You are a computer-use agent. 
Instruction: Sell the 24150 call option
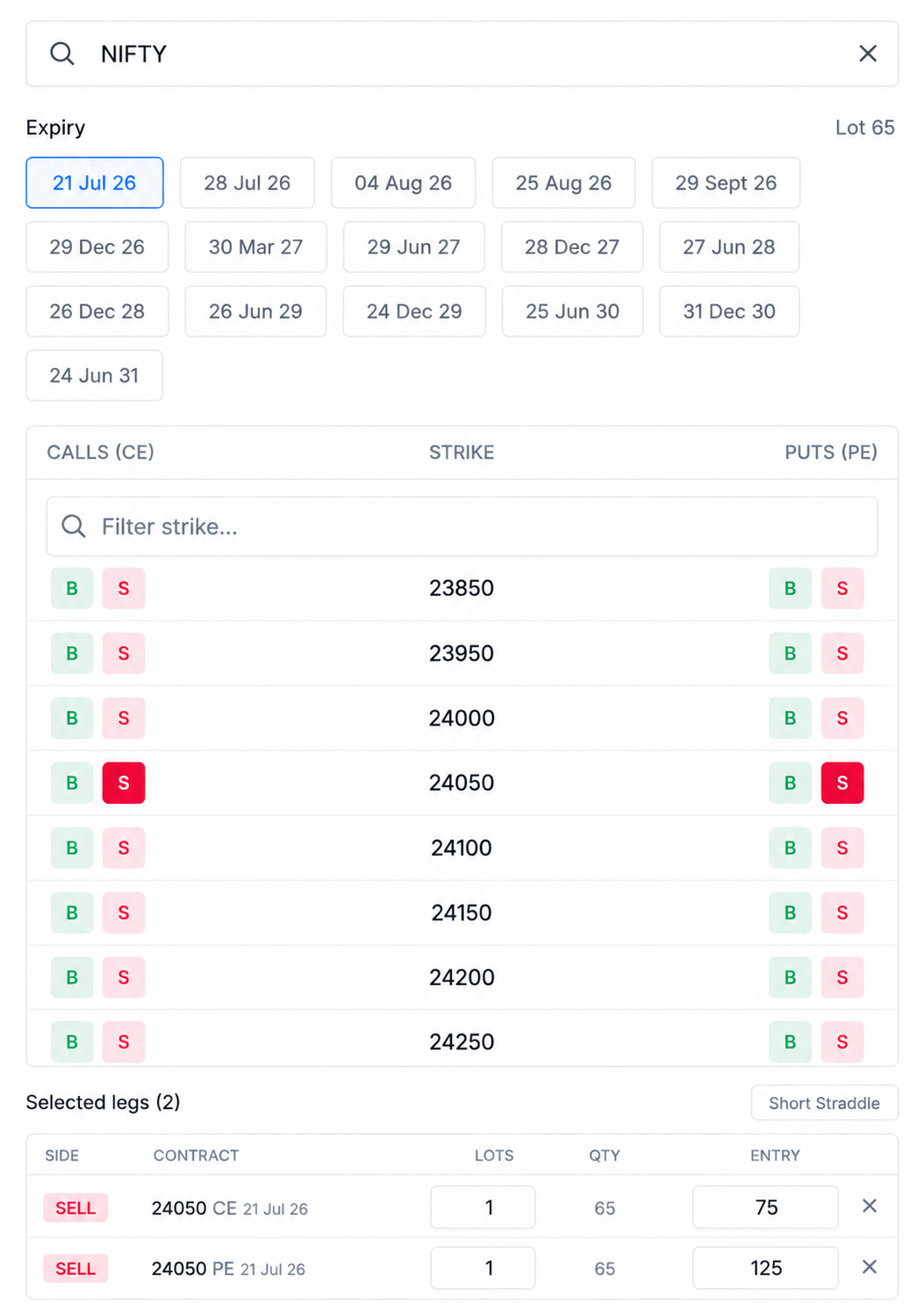click(124, 913)
